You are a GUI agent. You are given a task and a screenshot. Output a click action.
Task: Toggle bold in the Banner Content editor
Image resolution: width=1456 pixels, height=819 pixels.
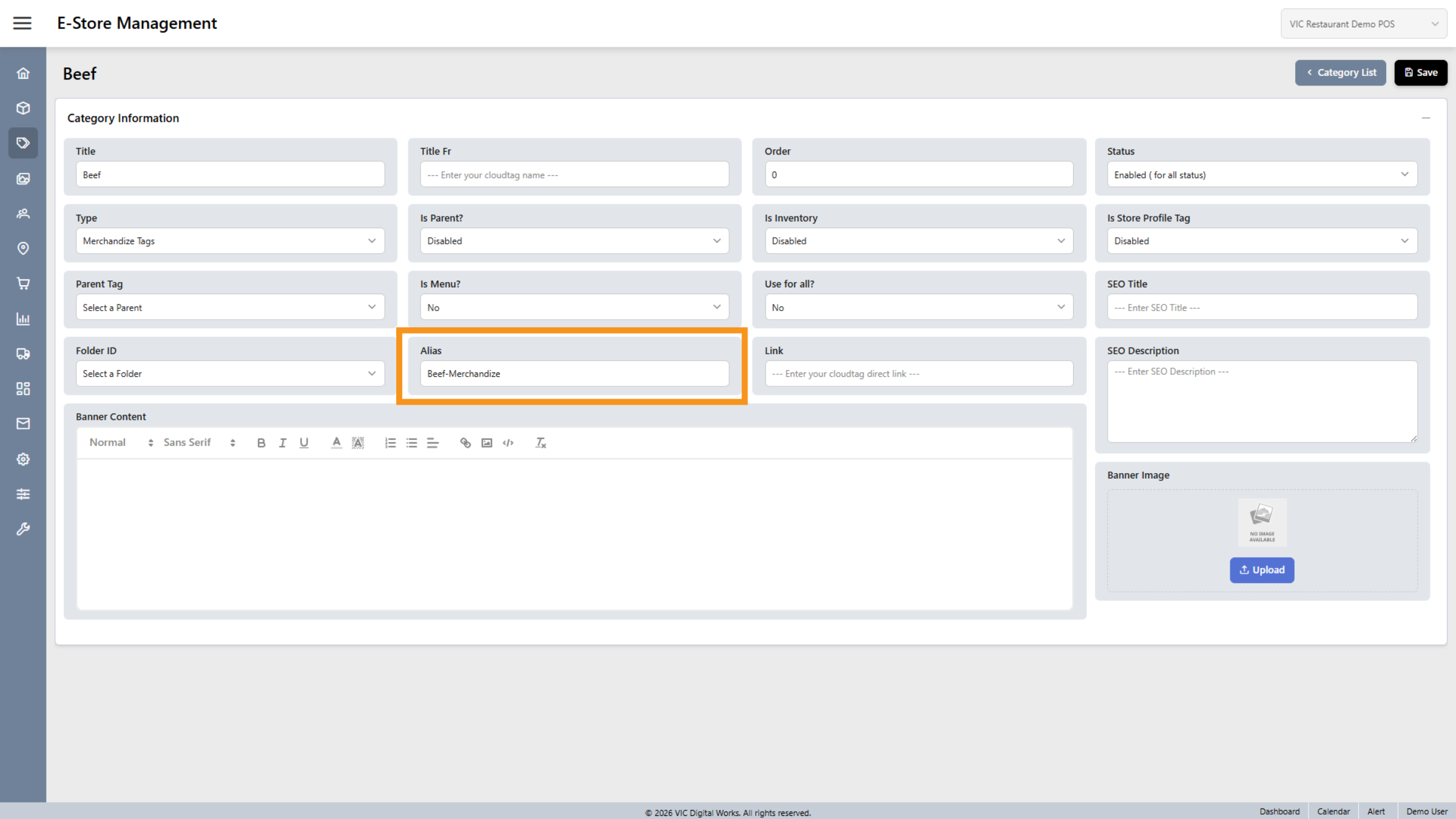click(261, 443)
